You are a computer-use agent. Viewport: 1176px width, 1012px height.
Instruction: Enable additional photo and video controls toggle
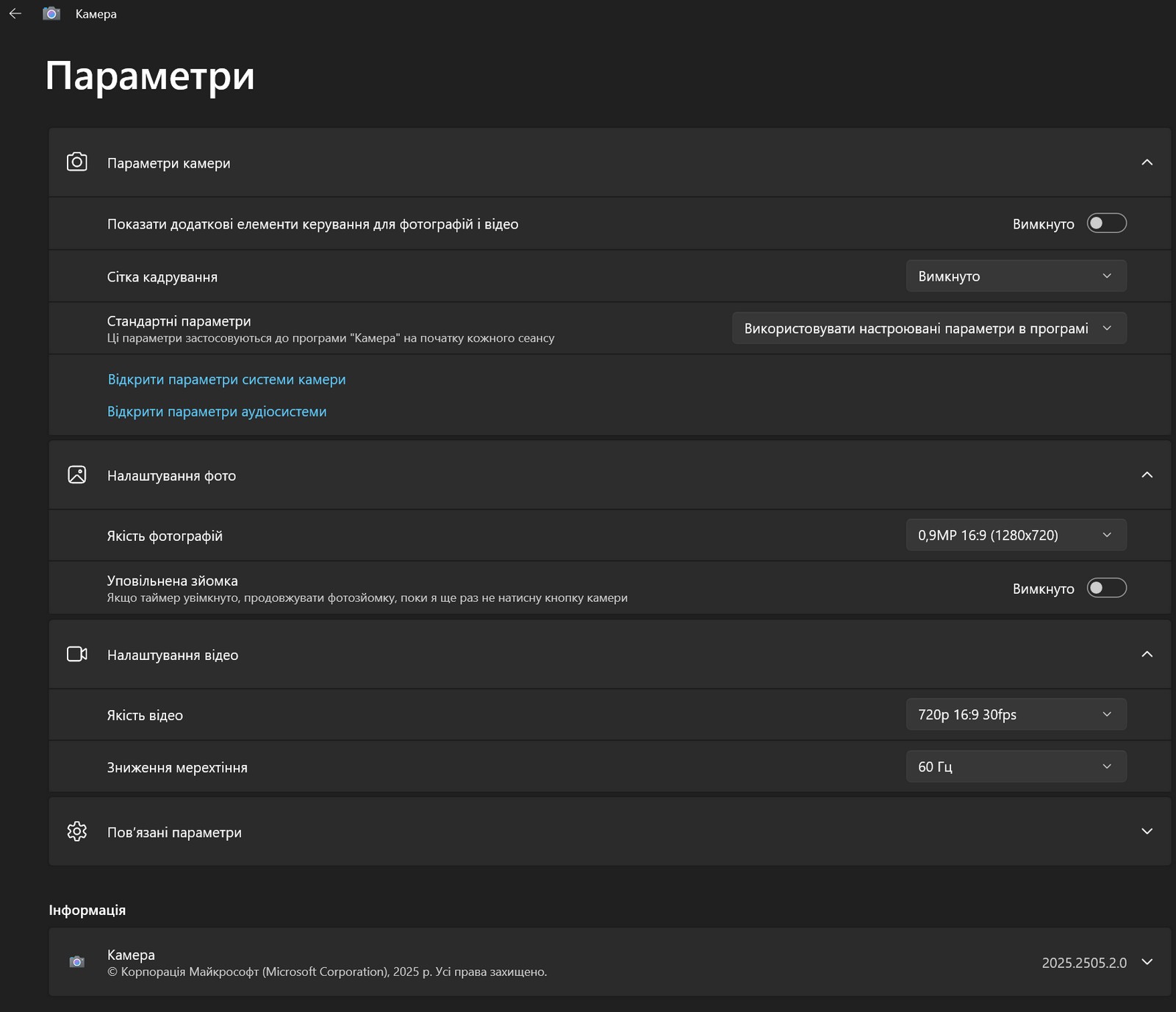tap(1106, 223)
